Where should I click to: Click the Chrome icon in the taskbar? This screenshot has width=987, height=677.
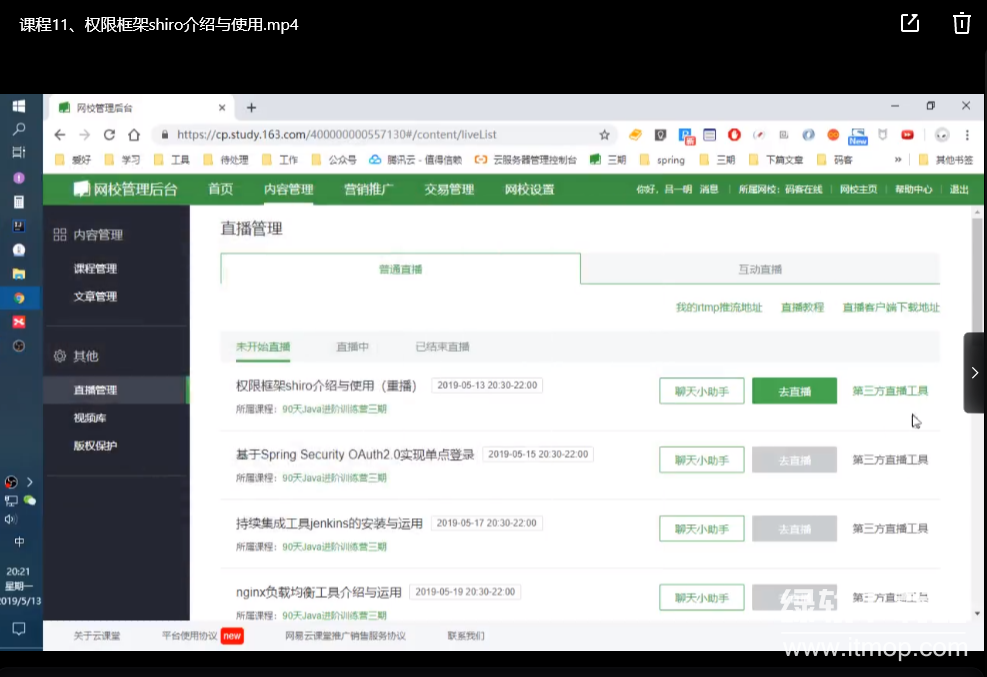click(19, 297)
